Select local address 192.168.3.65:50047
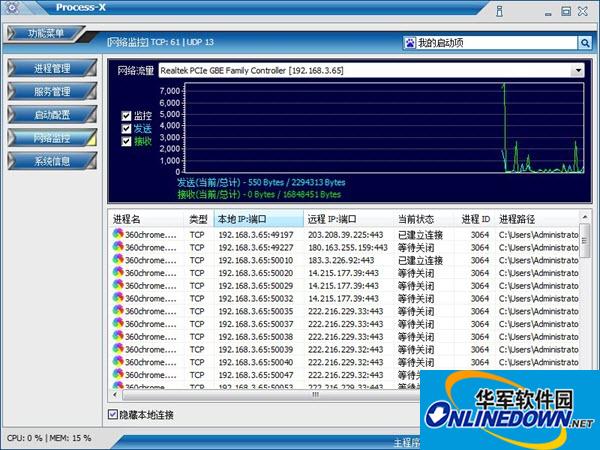 click(x=256, y=375)
